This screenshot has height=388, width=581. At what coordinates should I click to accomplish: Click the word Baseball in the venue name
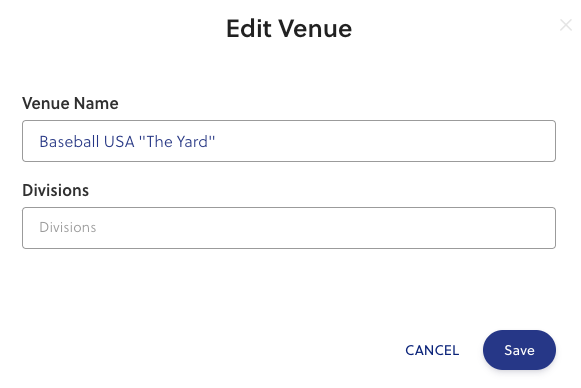click(x=69, y=142)
